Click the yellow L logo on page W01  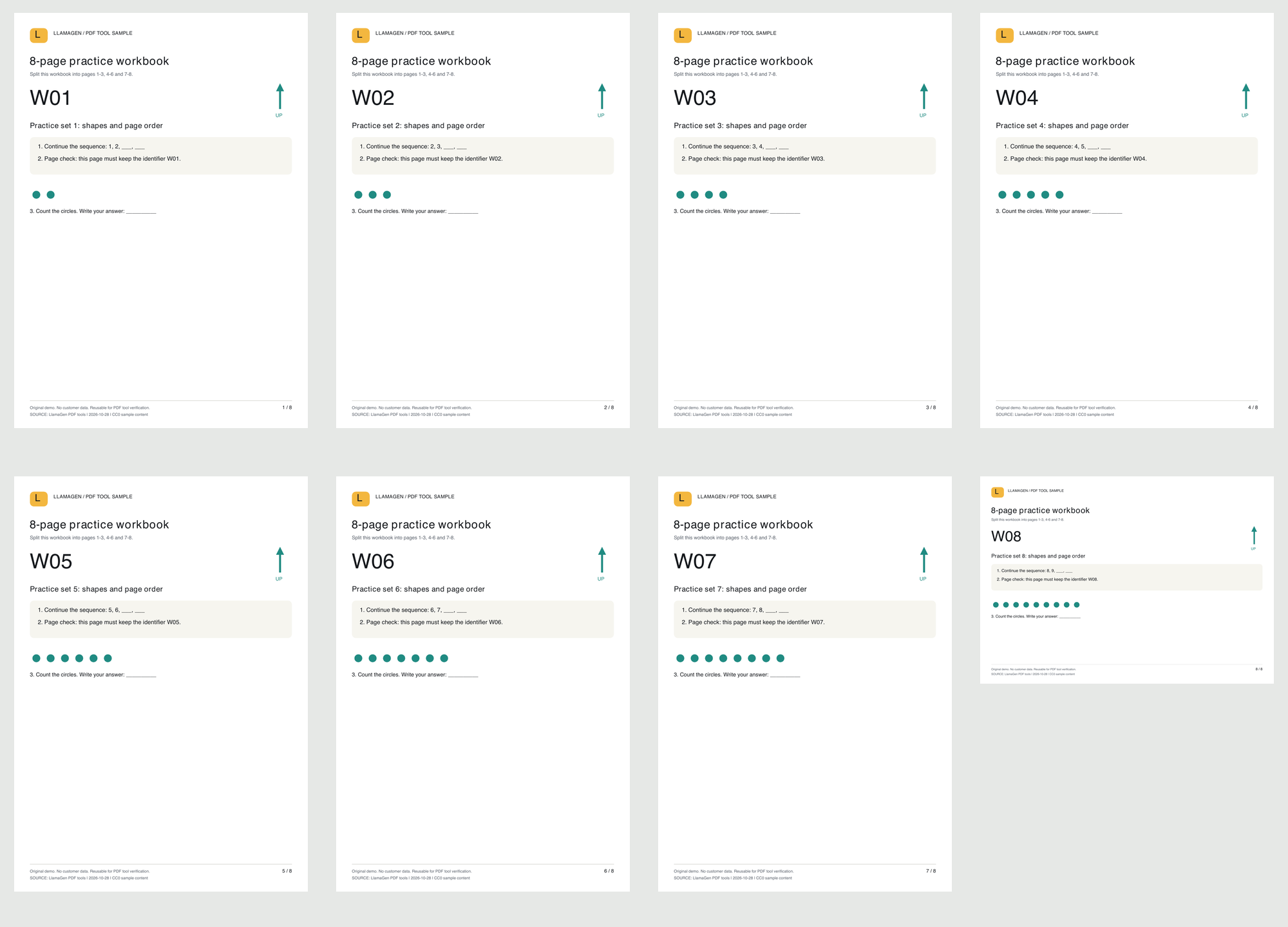pyautogui.click(x=39, y=35)
